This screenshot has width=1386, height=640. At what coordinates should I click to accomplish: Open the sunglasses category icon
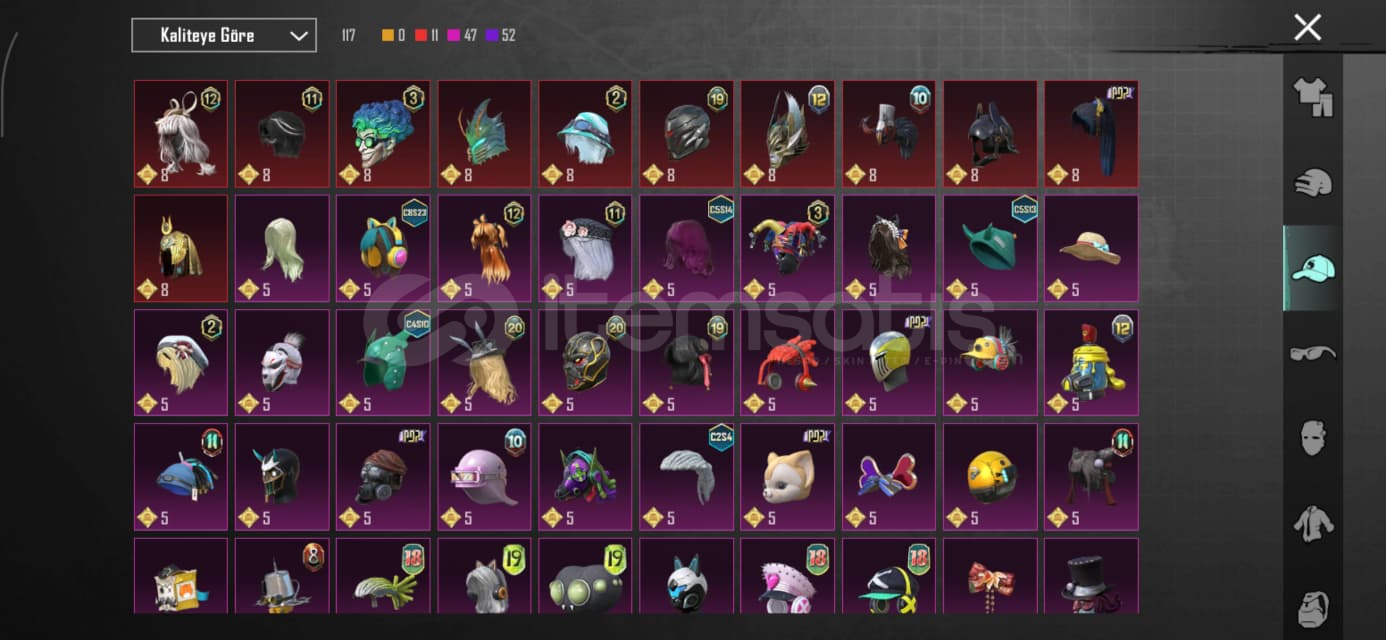pos(1313,353)
